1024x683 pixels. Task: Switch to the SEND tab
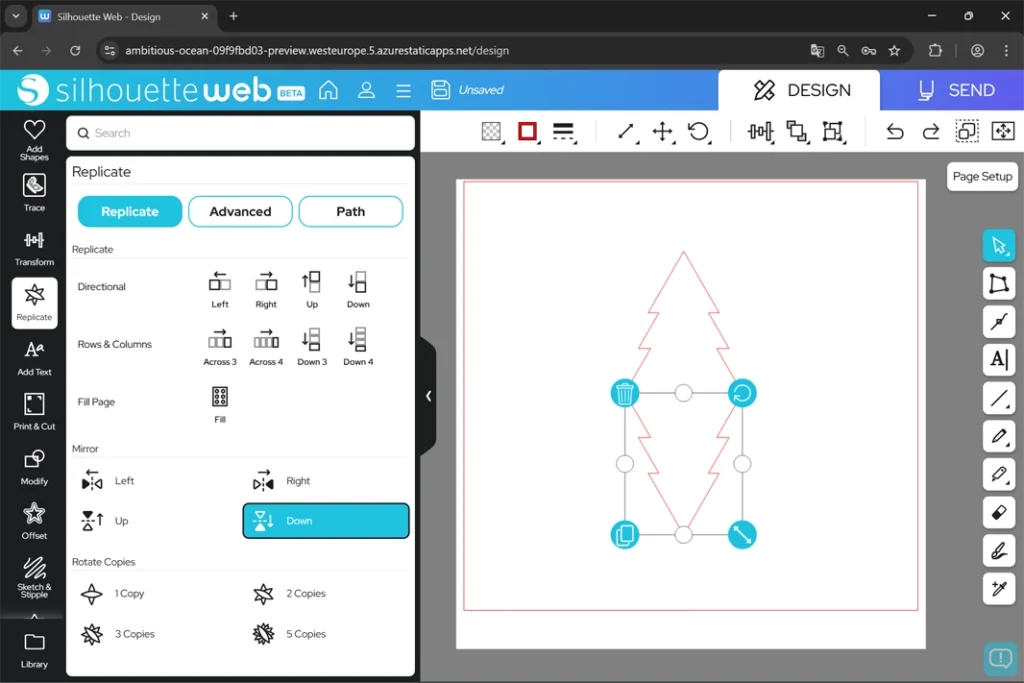coord(952,90)
